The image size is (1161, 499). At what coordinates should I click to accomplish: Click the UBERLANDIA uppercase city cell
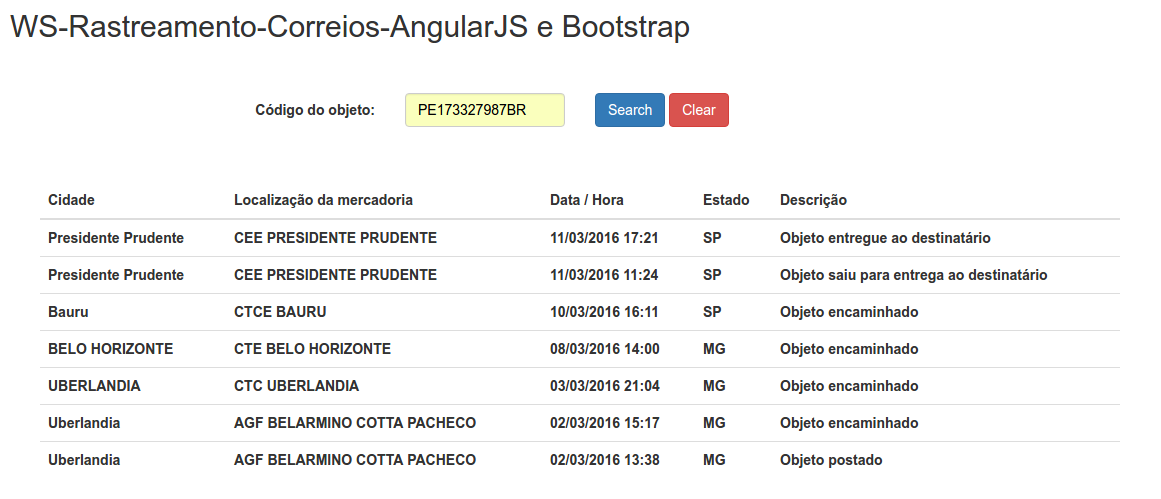point(94,386)
